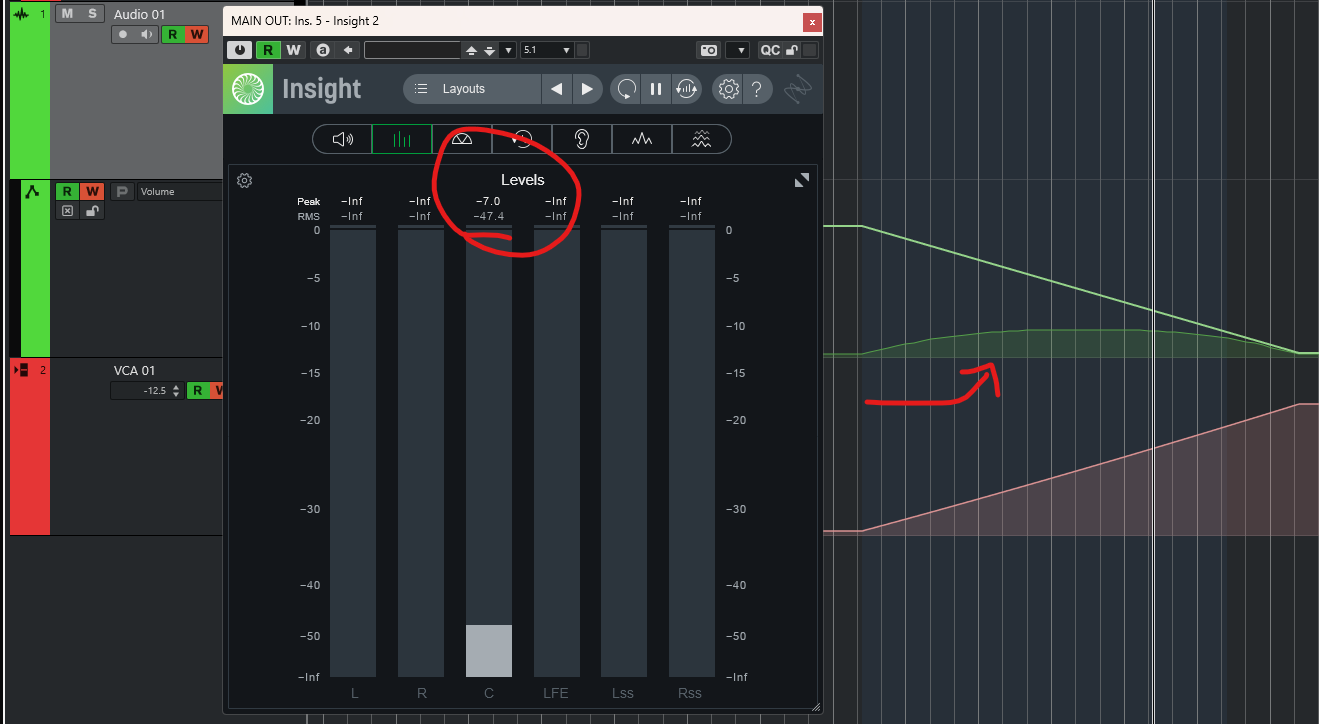Toggle Read automation on Audio 01 track
The height and width of the screenshot is (724, 1319).
[x=172, y=34]
